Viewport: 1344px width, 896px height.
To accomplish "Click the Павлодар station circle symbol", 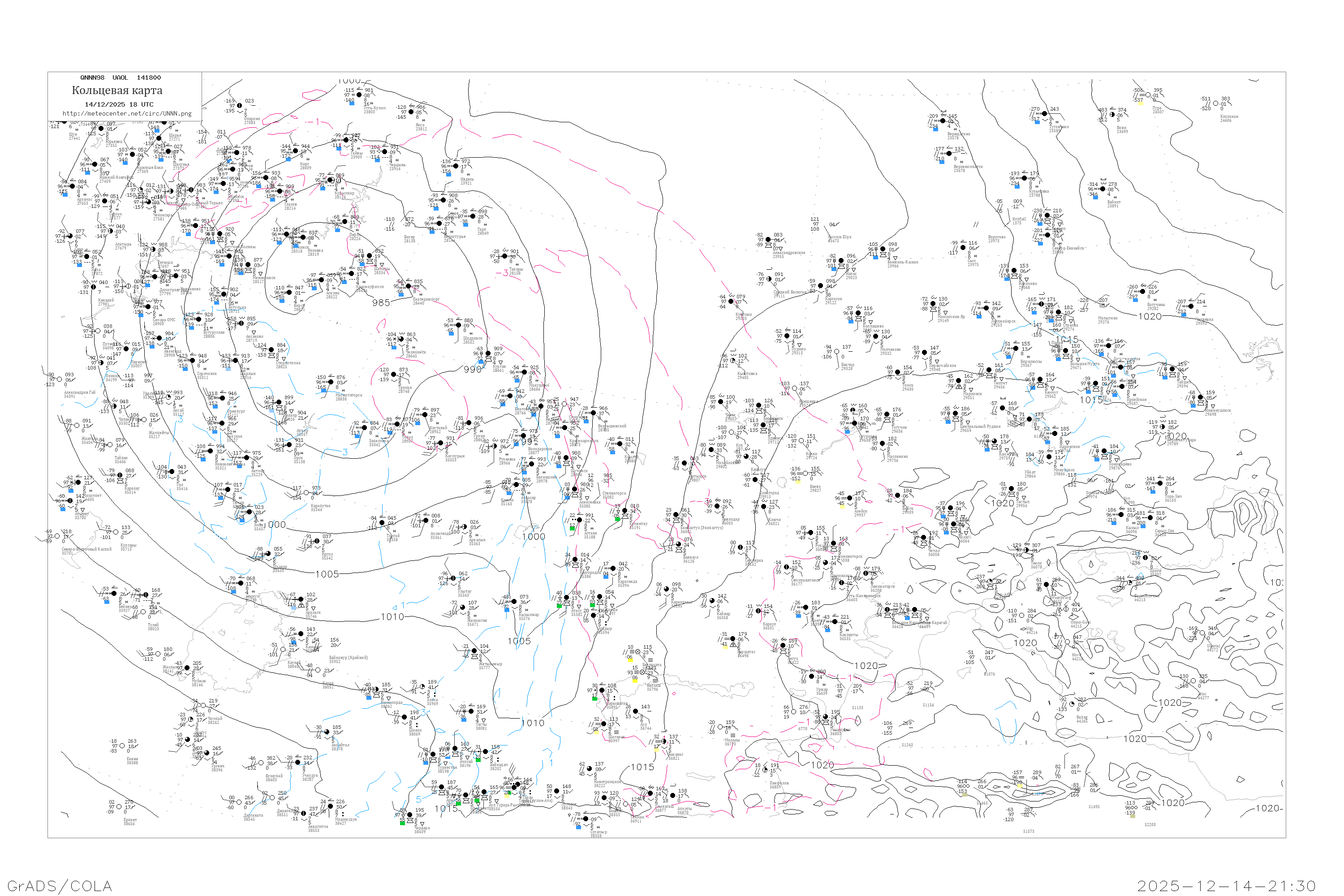I will tap(718, 507).
